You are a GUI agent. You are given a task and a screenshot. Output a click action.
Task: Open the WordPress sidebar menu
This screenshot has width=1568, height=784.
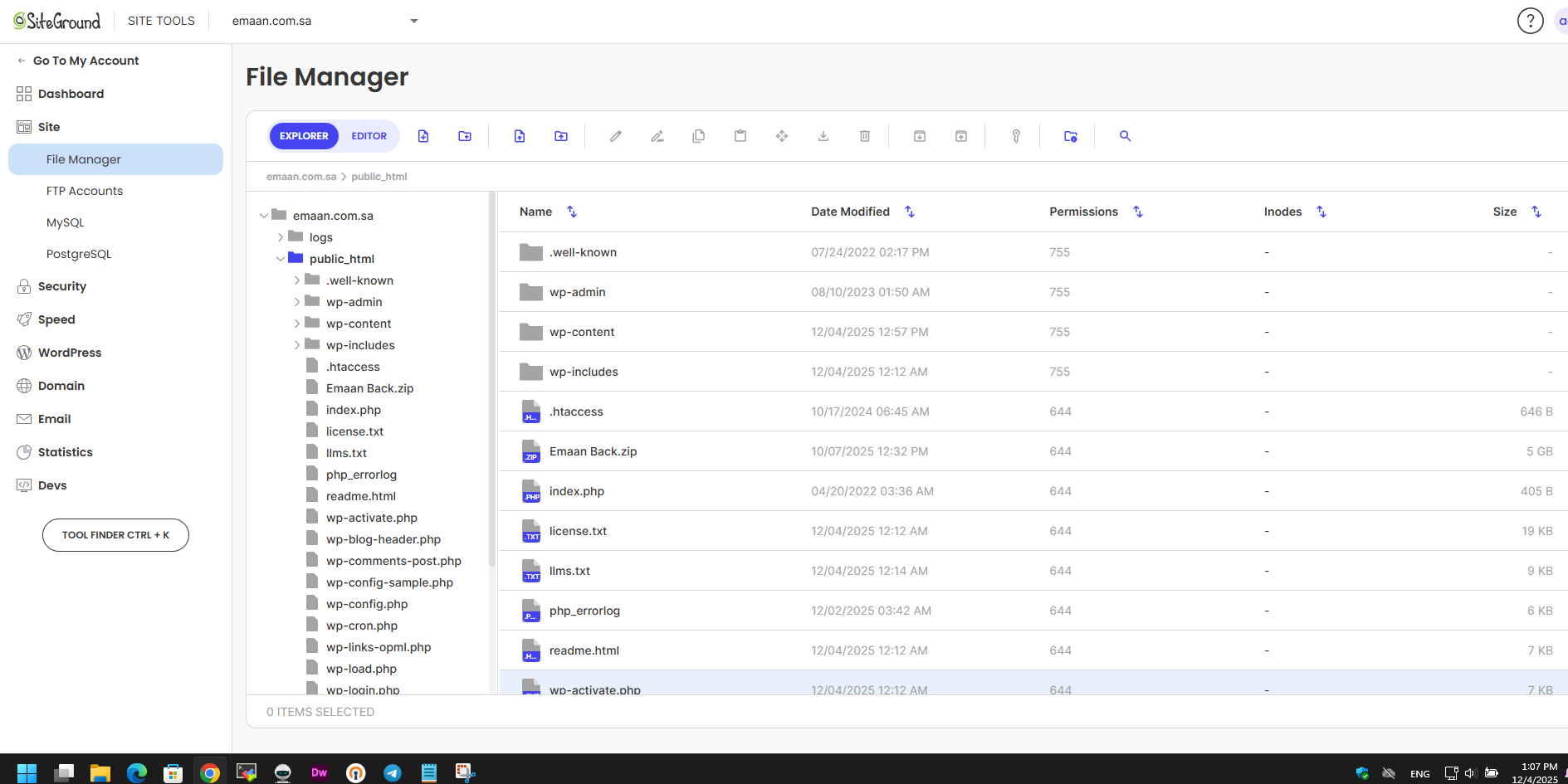click(x=70, y=353)
